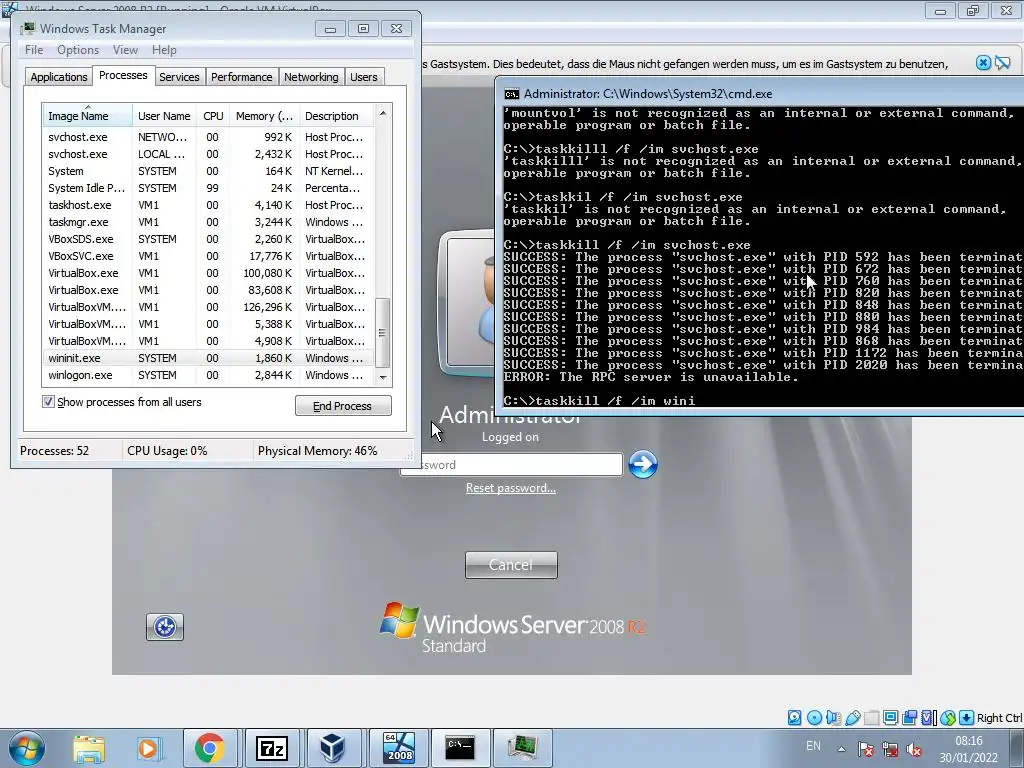Image resolution: width=1024 pixels, height=768 pixels.
Task: Click the don't-show-again icon on VirtualBox notification
Action: (1002, 63)
